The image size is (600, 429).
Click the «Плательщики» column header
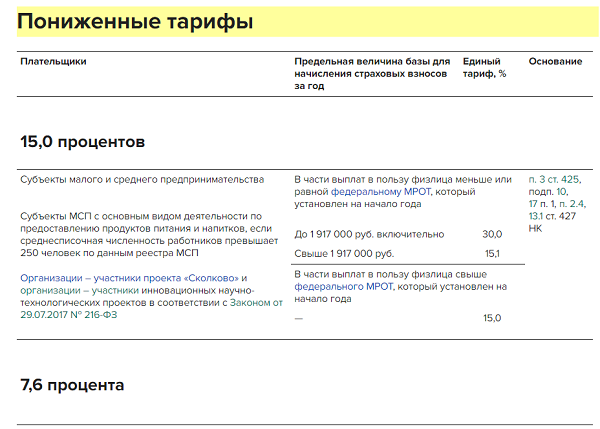[53, 62]
